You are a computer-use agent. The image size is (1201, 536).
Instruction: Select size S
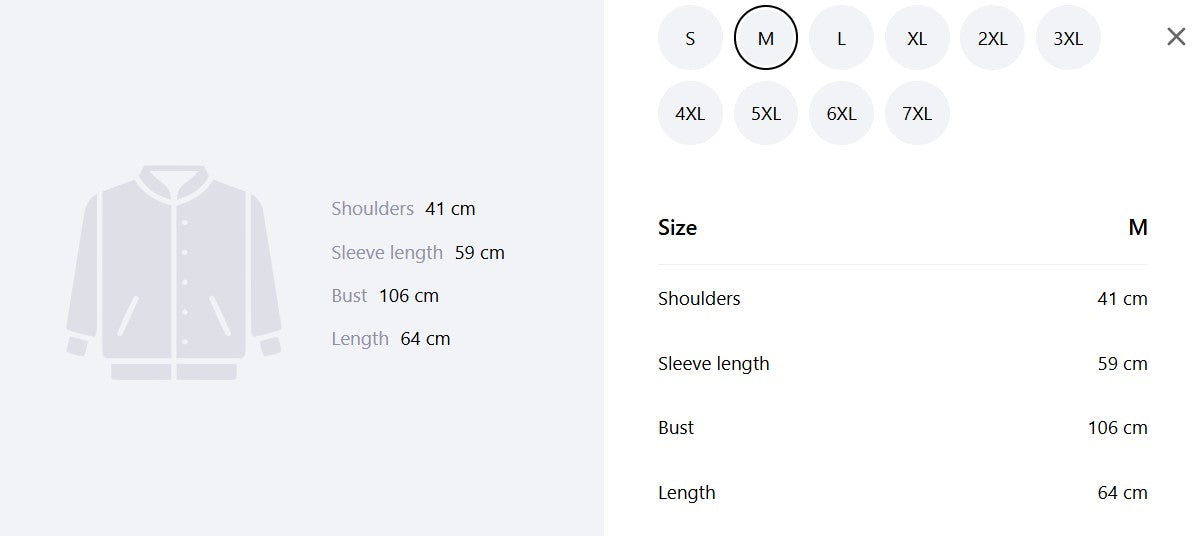click(x=690, y=38)
